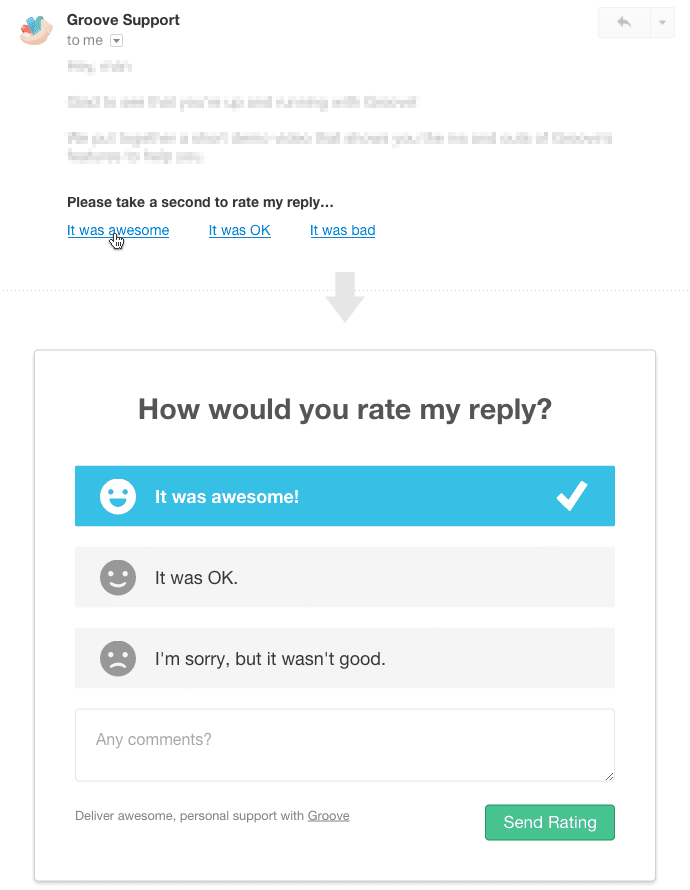This screenshot has height=890, width=690.
Task: Select the 'It was awesome!' rating option
Action: click(344, 496)
